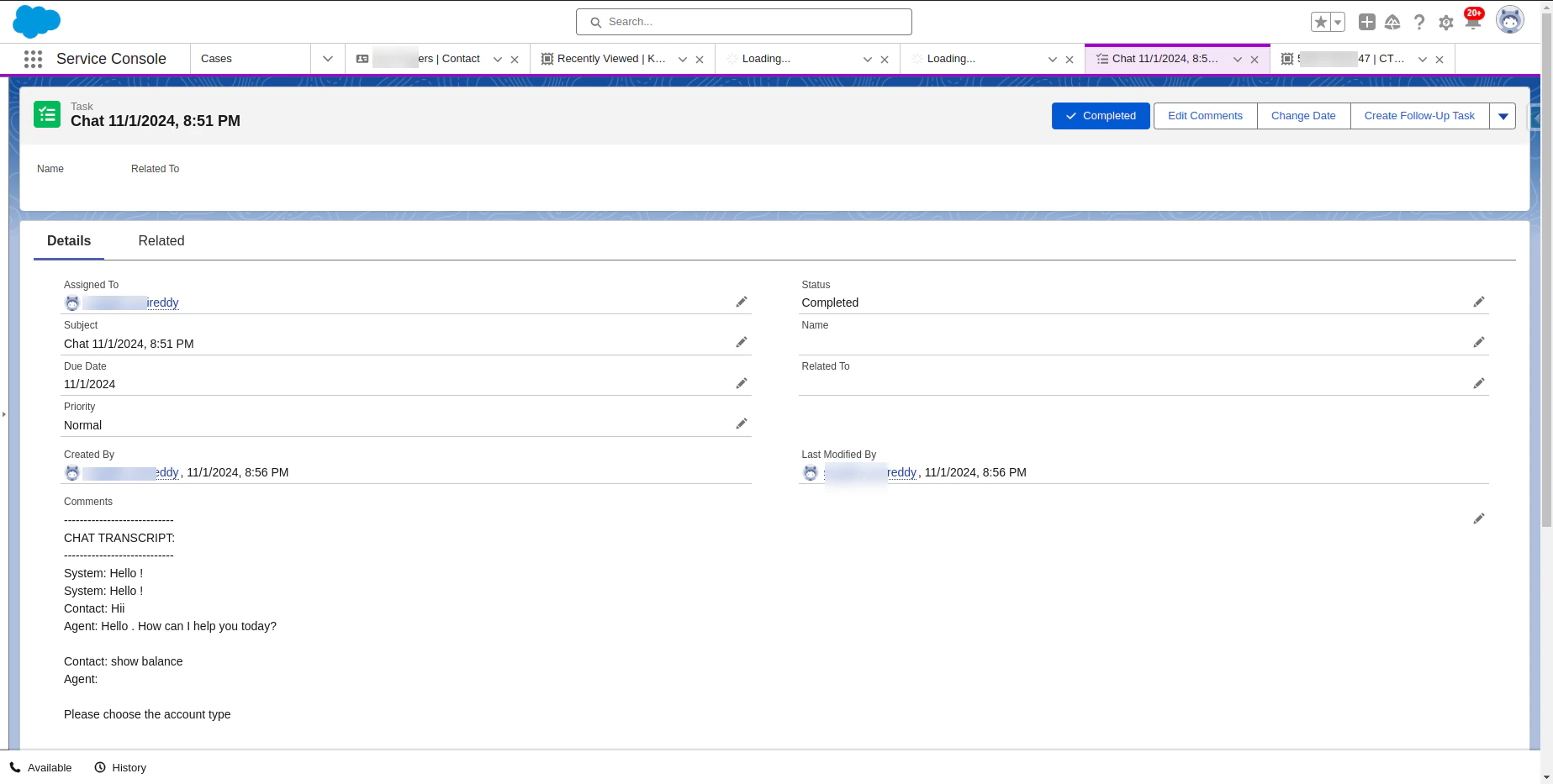The height and width of the screenshot is (784, 1553).
Task: Toggle the Completed status button
Action: click(1101, 116)
